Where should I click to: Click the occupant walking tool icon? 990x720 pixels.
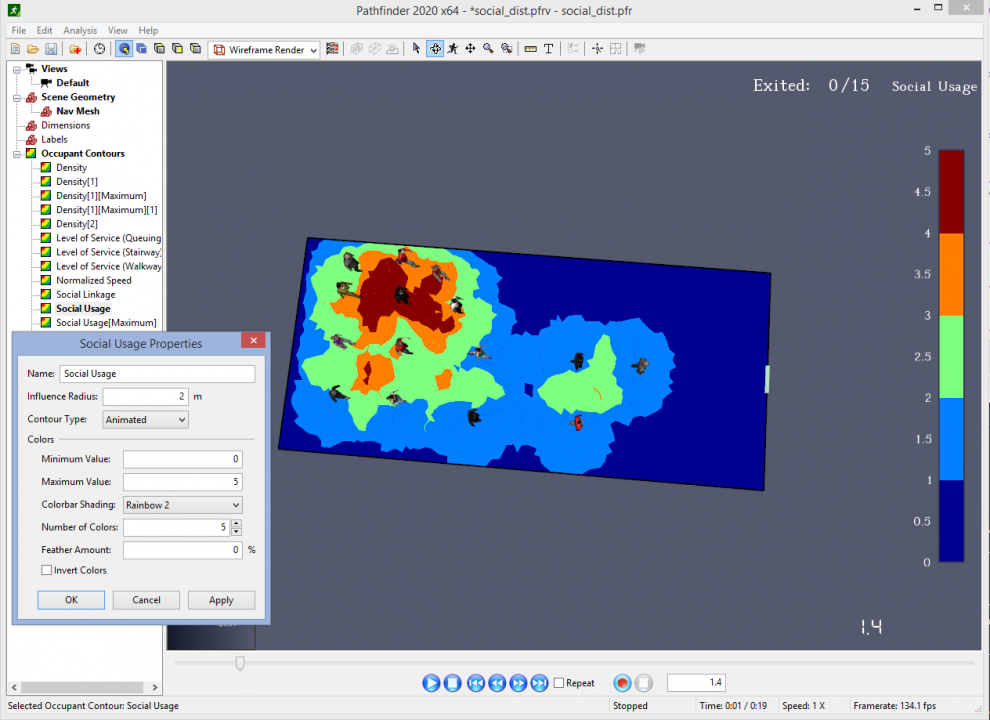point(453,48)
